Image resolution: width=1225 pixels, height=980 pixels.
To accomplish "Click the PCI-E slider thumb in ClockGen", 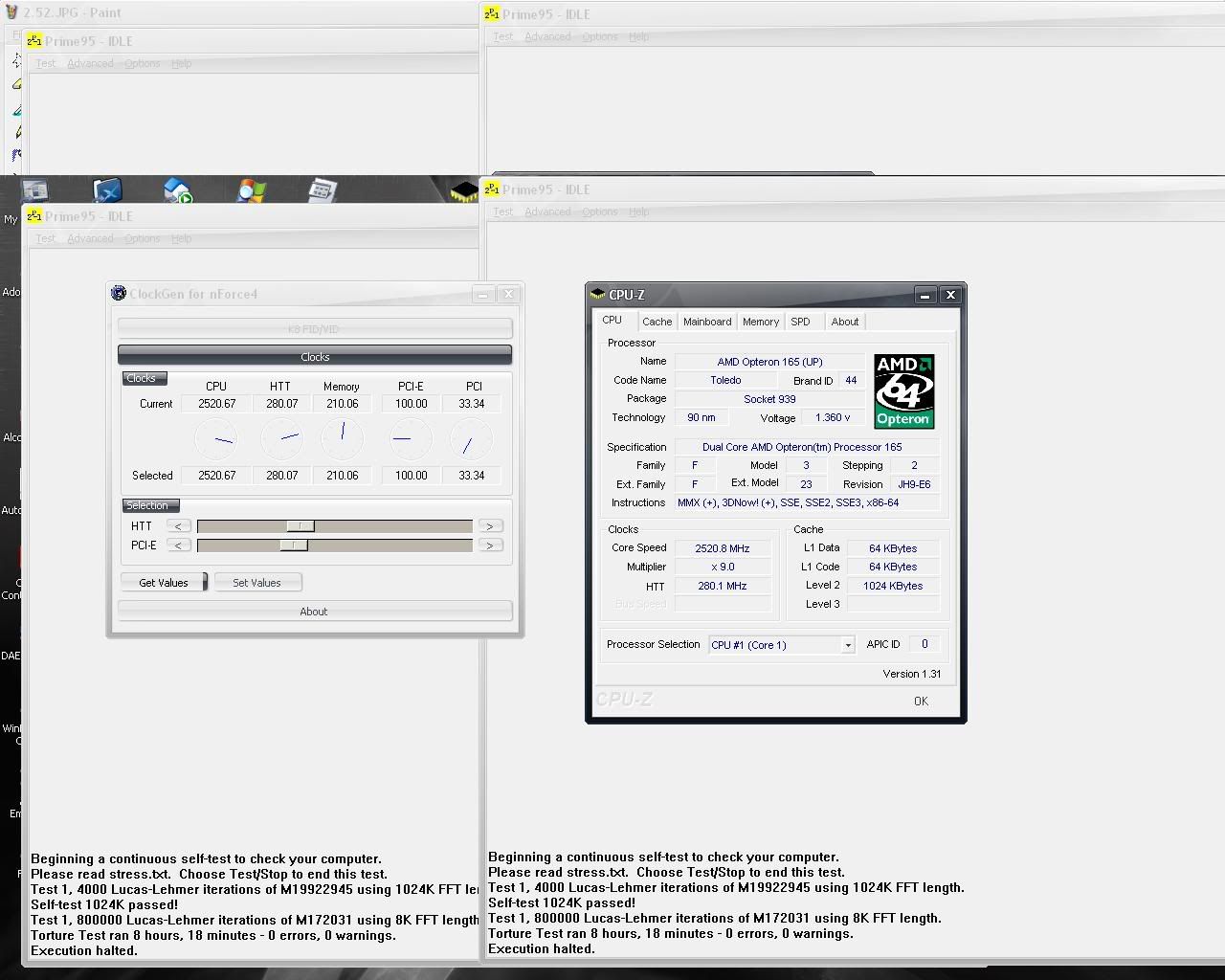I will [294, 546].
